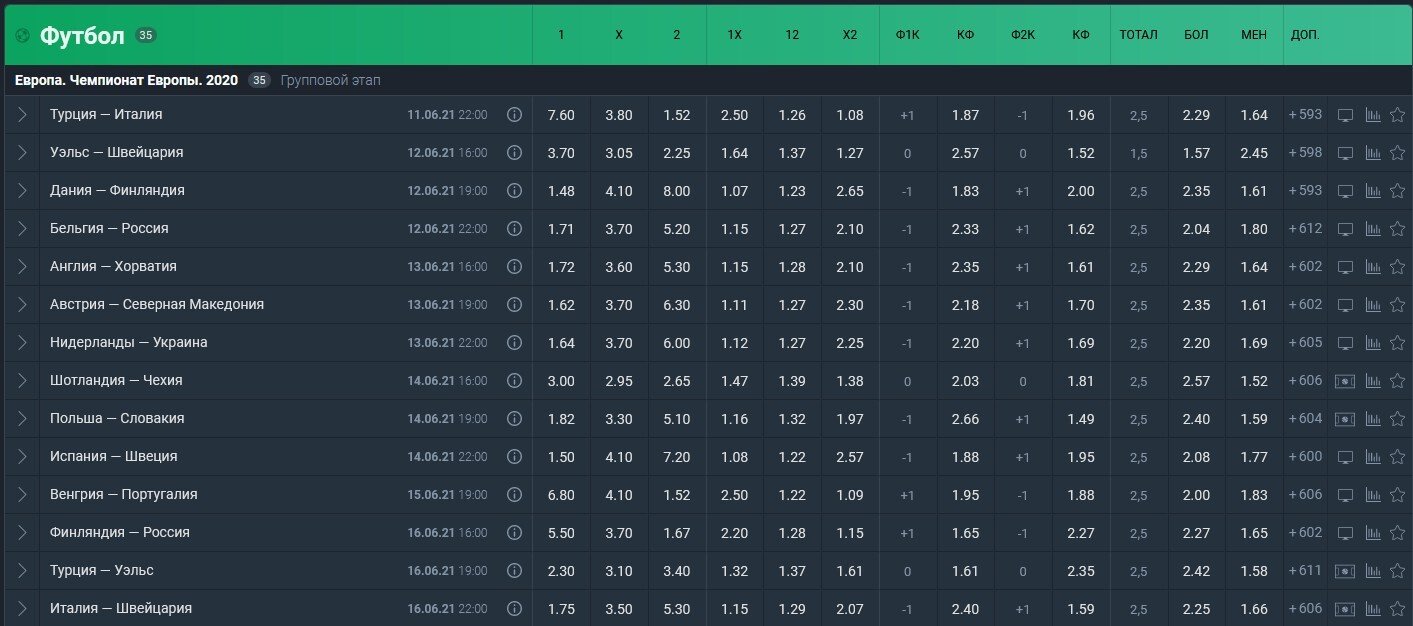Open info icon for Венгрия — Португалия match
The width and height of the screenshot is (1413, 626).
click(x=514, y=495)
